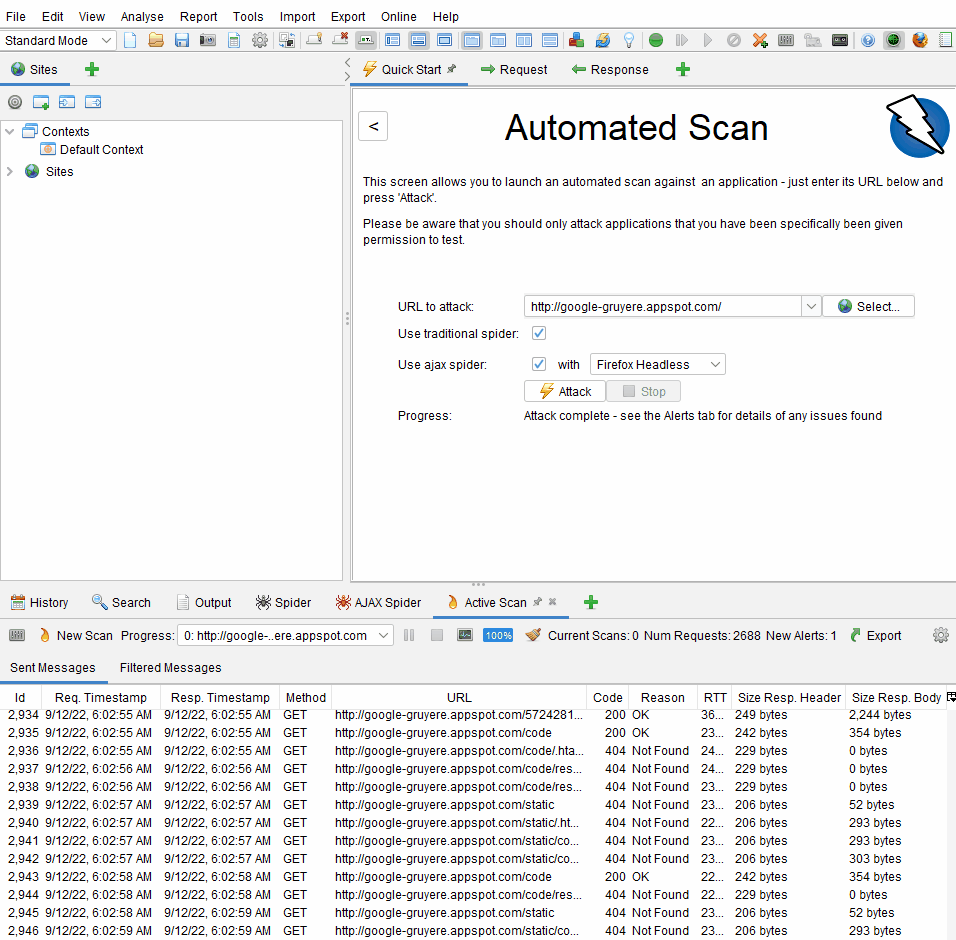Open the Analyse menu

pos(142,16)
